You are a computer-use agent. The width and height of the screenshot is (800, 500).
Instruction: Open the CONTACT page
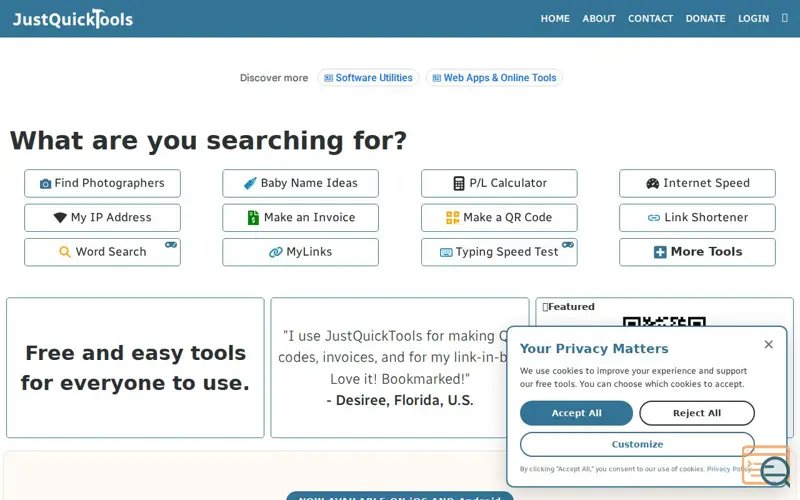pyautogui.click(x=651, y=18)
